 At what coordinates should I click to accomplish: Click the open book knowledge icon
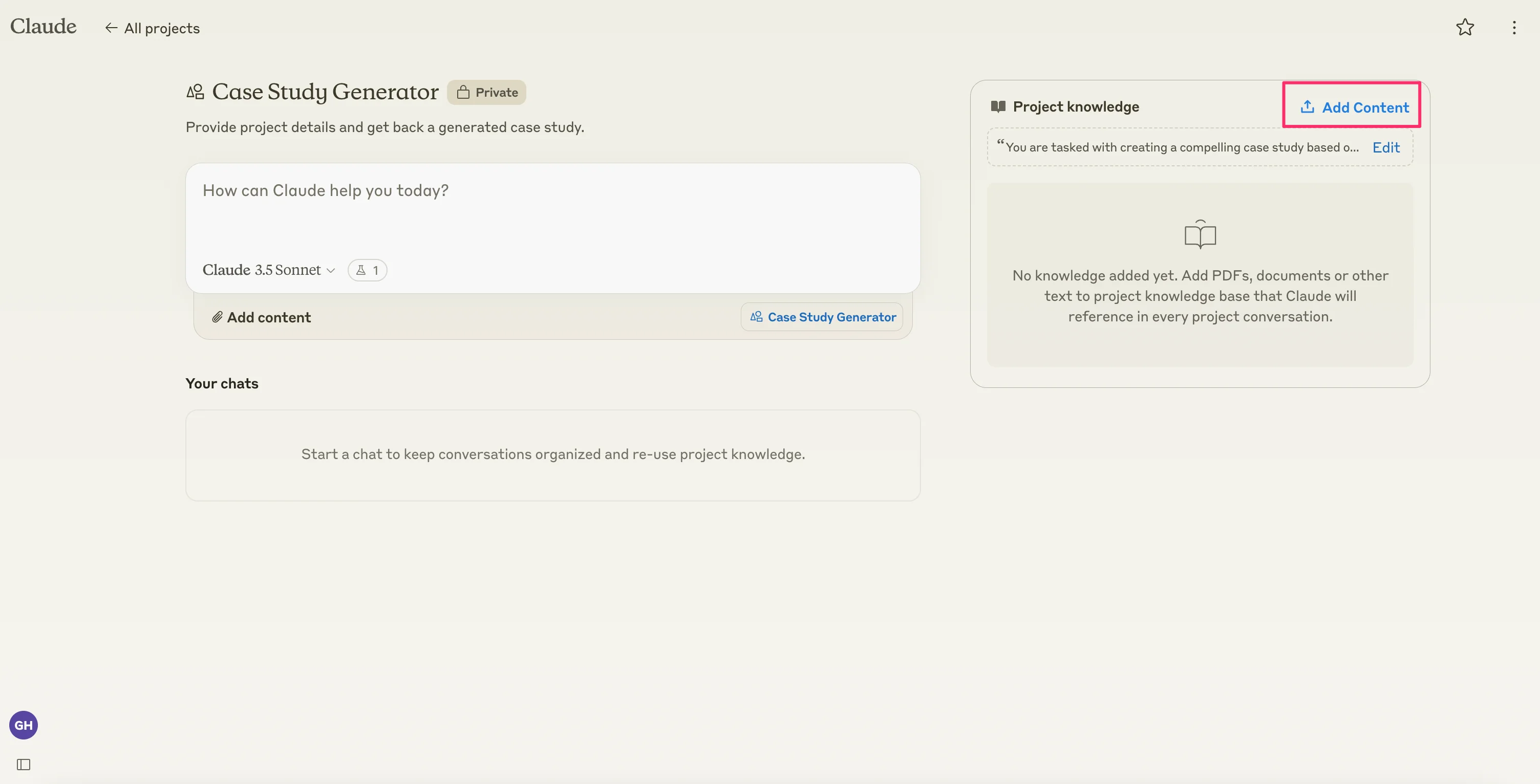click(x=1200, y=234)
